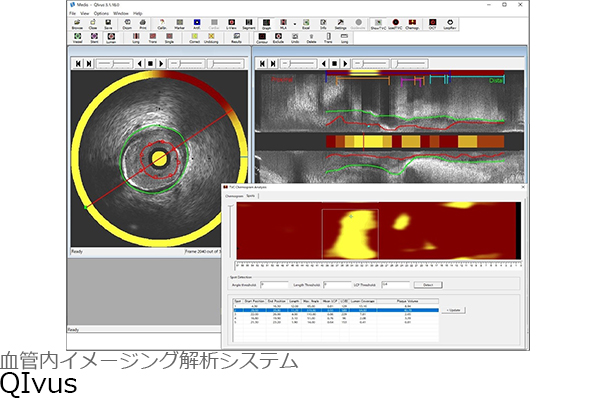The width and height of the screenshot is (600, 400).
Task: Click the Undolong toolbar icon
Action: click(211, 38)
